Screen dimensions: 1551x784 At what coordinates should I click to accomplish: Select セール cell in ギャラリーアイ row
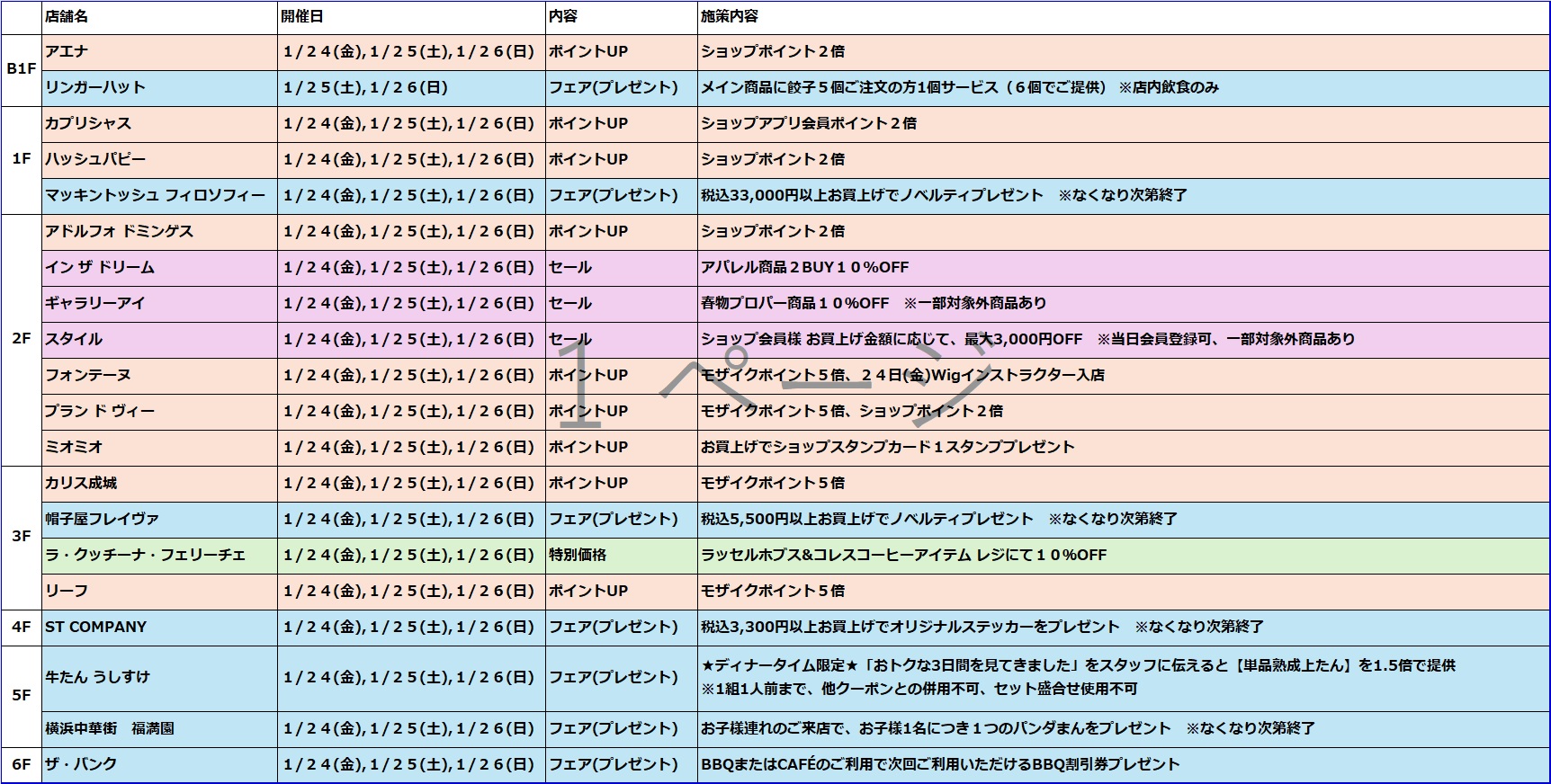[x=621, y=304]
